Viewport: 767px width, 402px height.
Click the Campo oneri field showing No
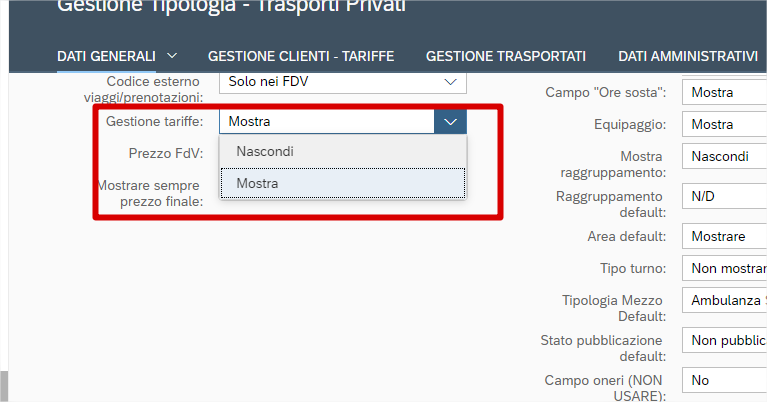coord(724,381)
